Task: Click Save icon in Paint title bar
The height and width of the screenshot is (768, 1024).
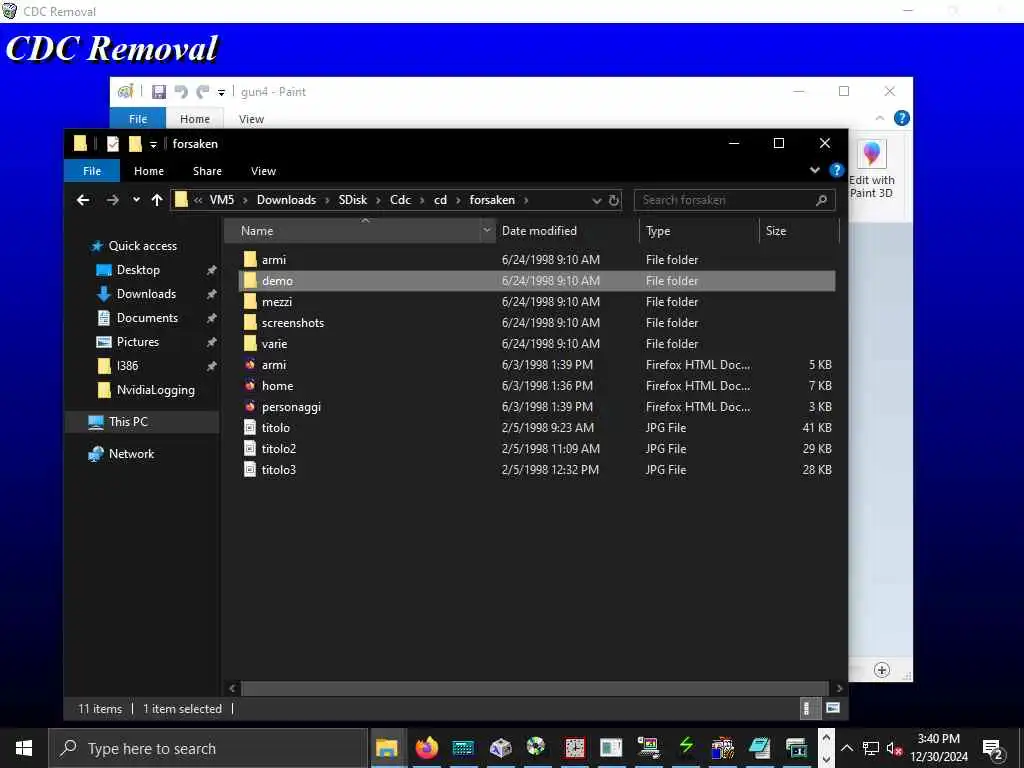Action: (159, 92)
